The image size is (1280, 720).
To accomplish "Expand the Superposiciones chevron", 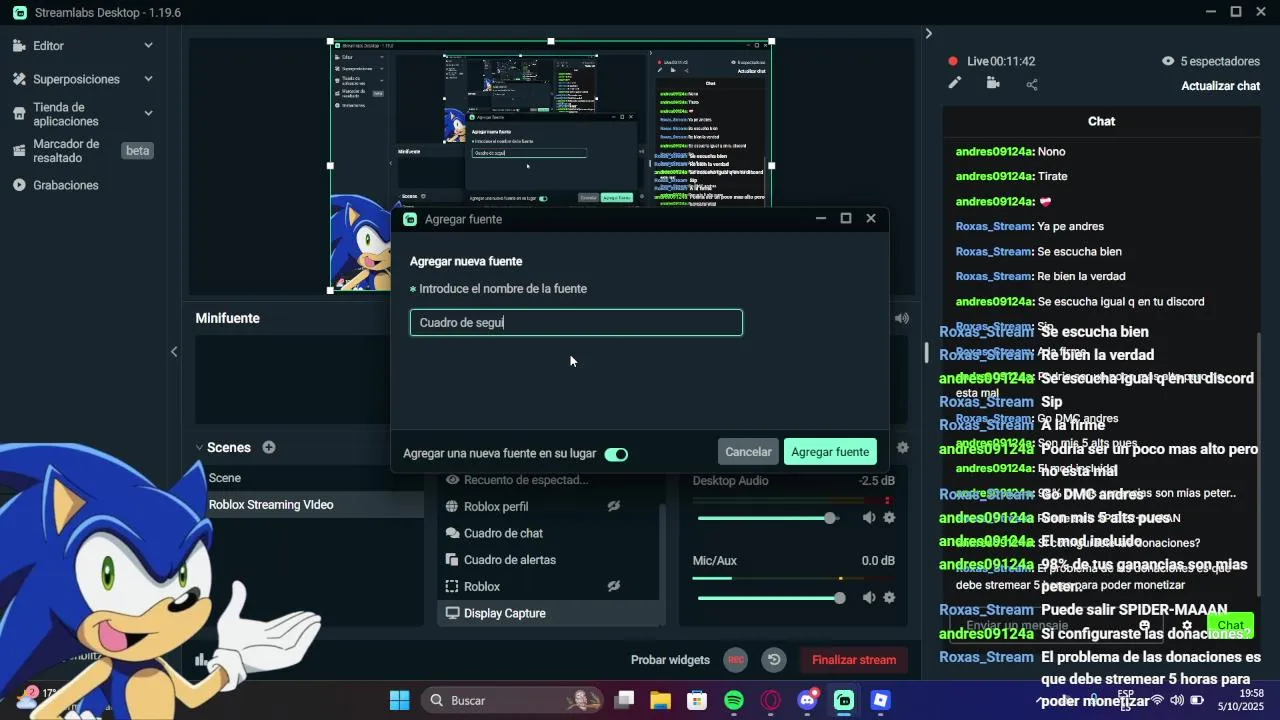I will pyautogui.click(x=148, y=79).
